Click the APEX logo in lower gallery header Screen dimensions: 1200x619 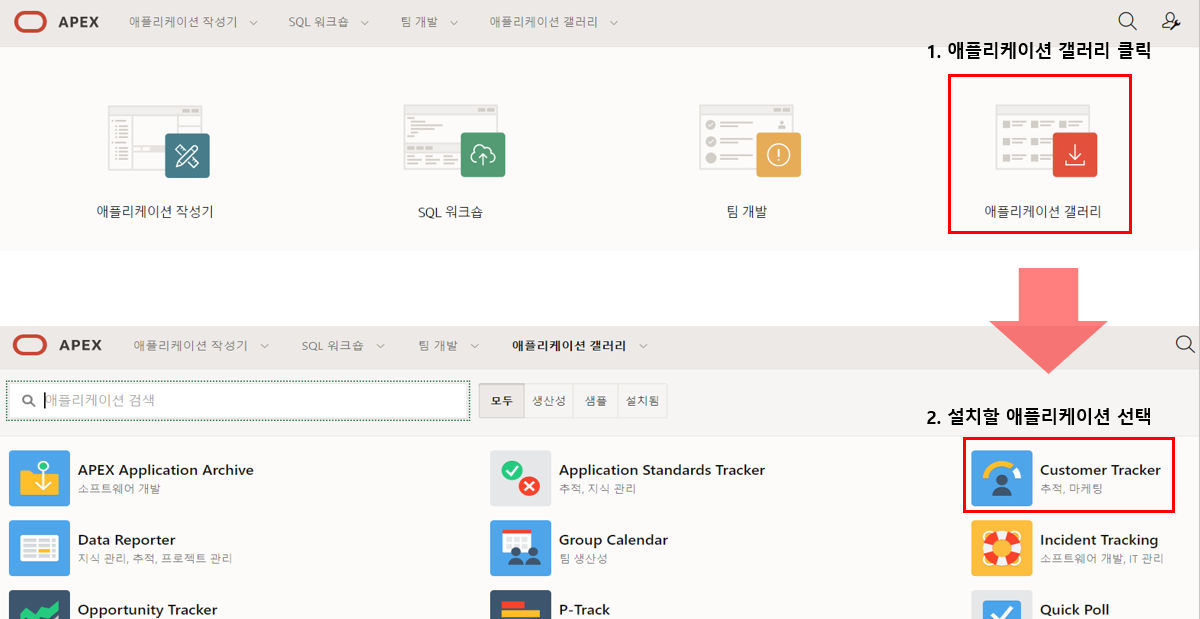(x=58, y=345)
